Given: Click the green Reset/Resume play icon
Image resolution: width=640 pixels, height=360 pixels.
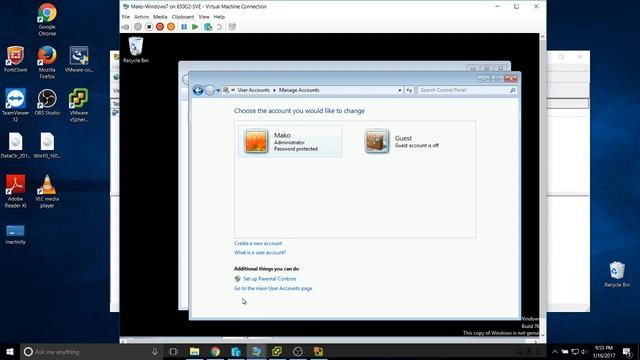Looking at the screenshot, I should click(x=195, y=27).
